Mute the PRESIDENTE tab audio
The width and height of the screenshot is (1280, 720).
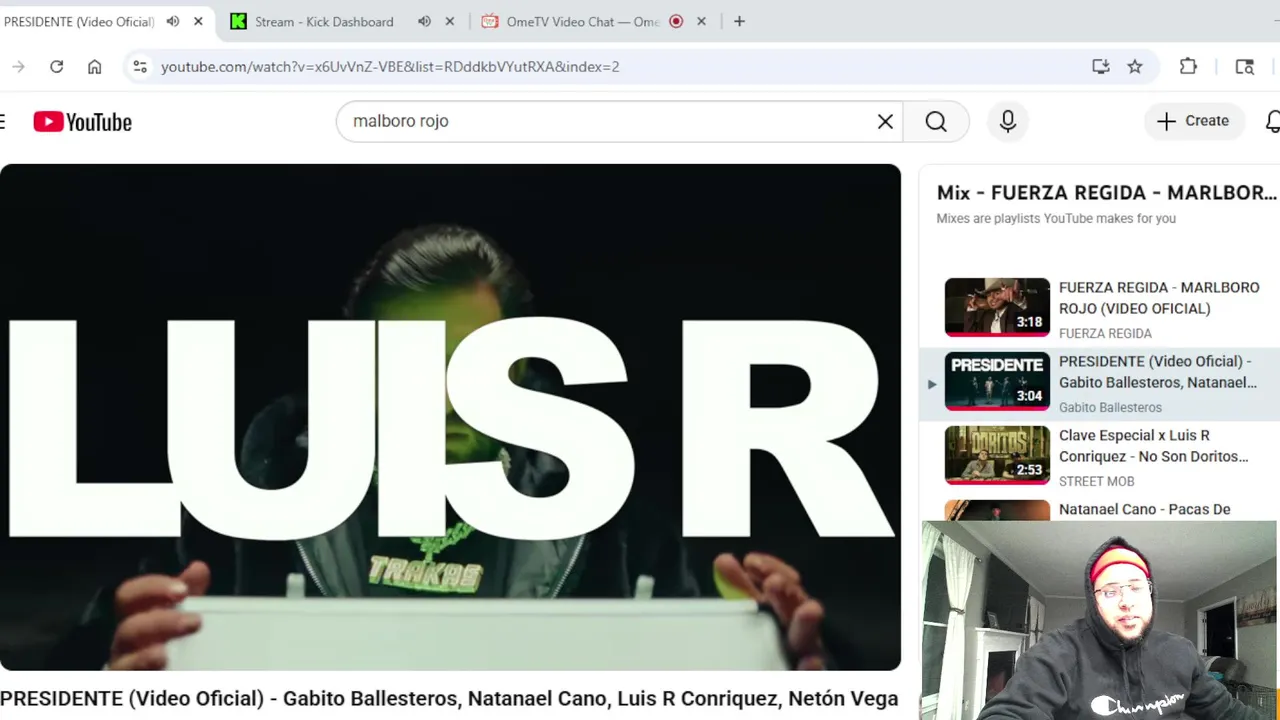173,21
